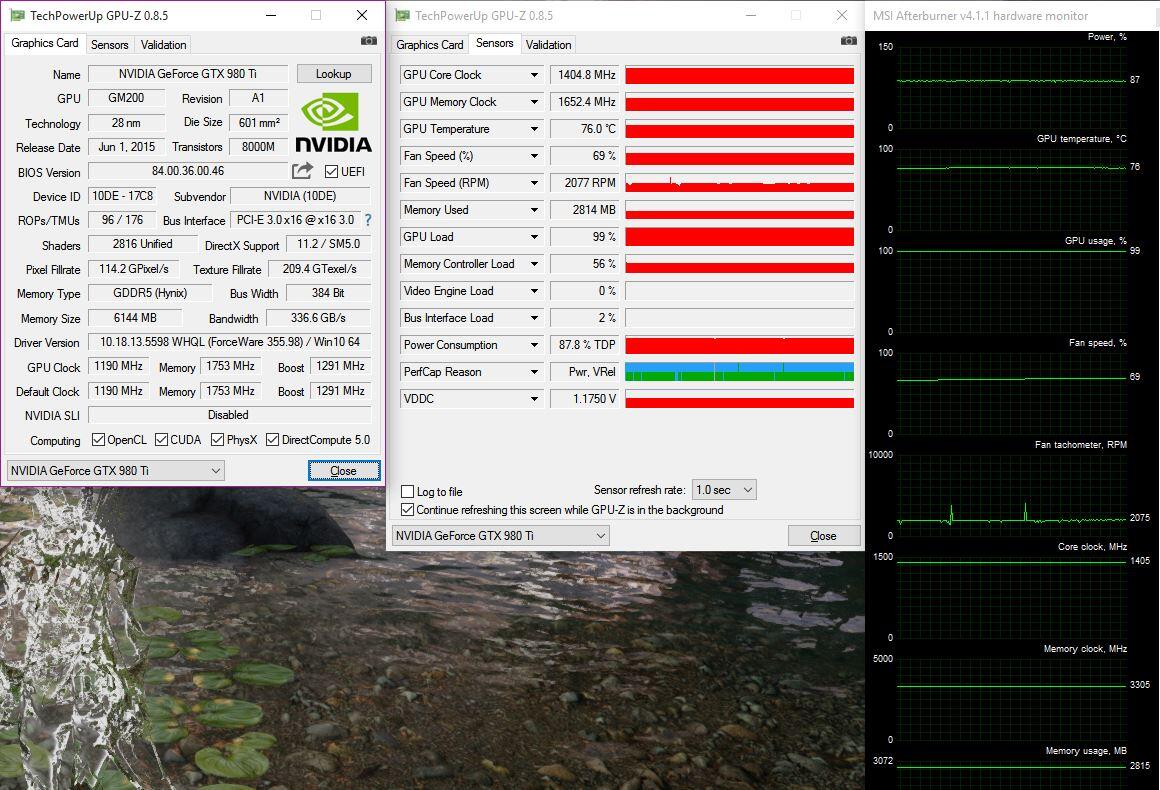1160x790 pixels.
Task: Select Graphics Card tab in left GPU-Z window
Action: (x=44, y=43)
